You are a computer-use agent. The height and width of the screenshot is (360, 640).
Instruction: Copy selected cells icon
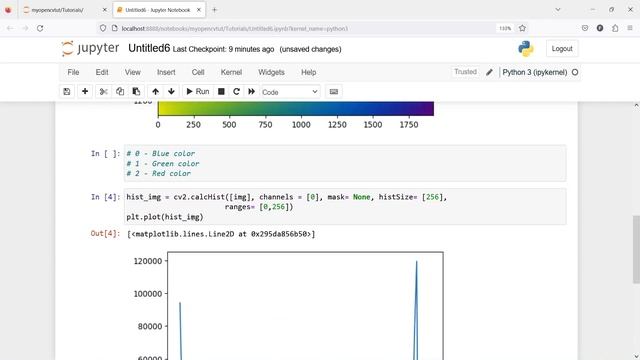(120, 91)
